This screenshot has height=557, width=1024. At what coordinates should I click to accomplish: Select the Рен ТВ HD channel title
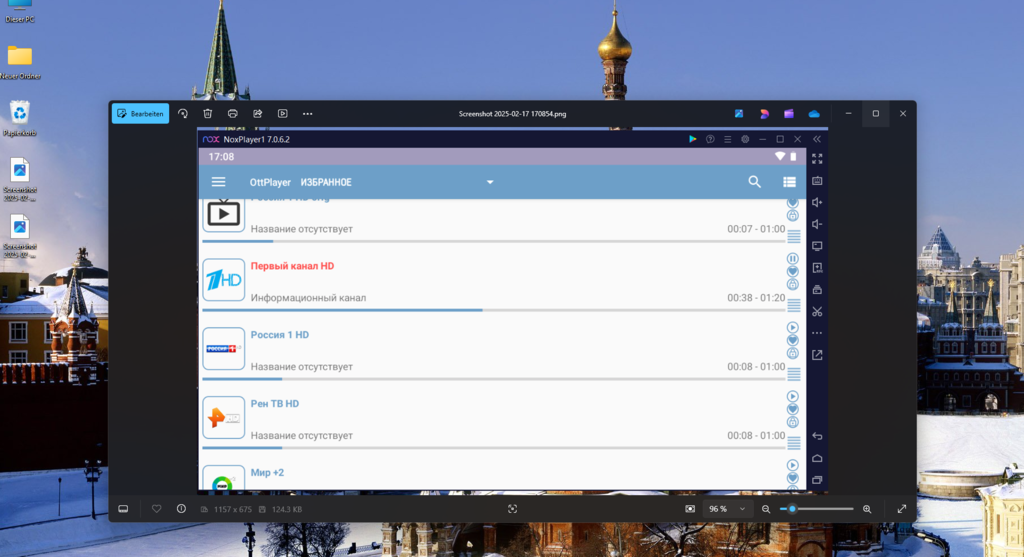(275, 404)
